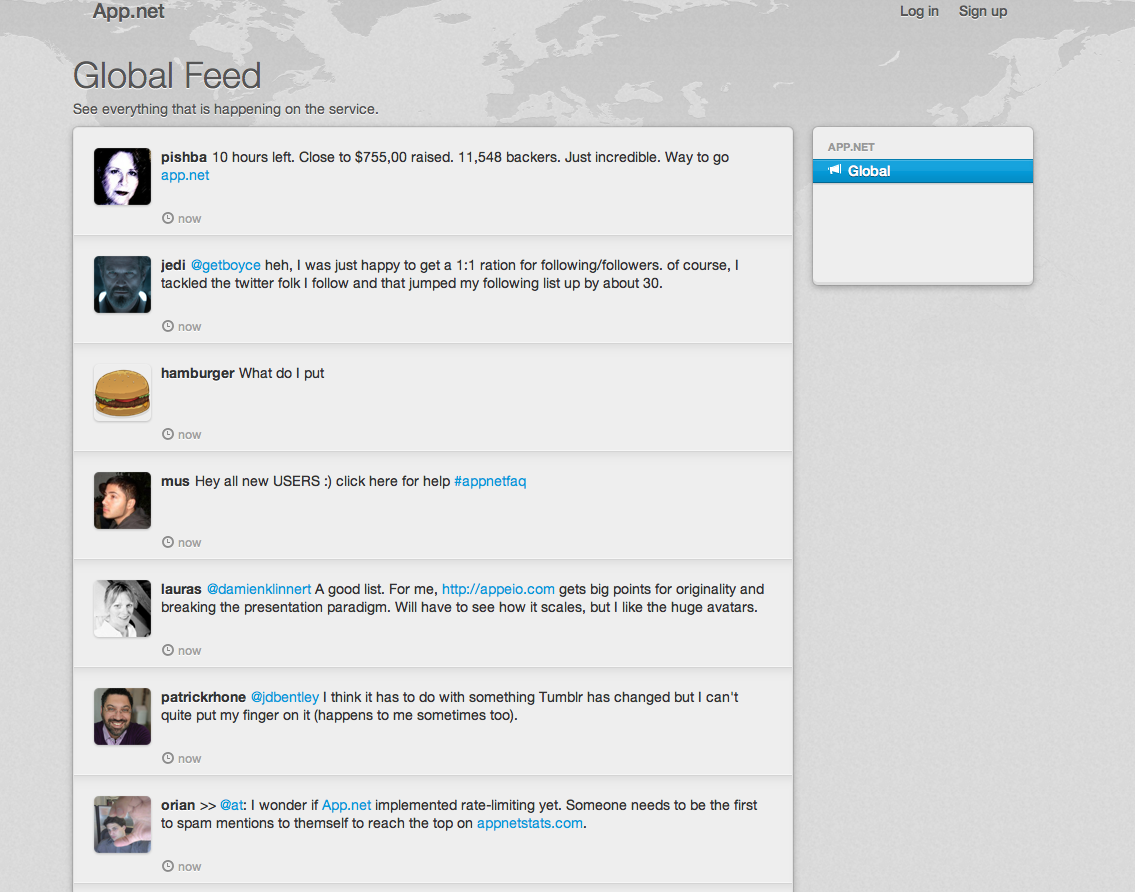Click the clock icon on hamburger's post
The image size is (1135, 892).
[168, 434]
